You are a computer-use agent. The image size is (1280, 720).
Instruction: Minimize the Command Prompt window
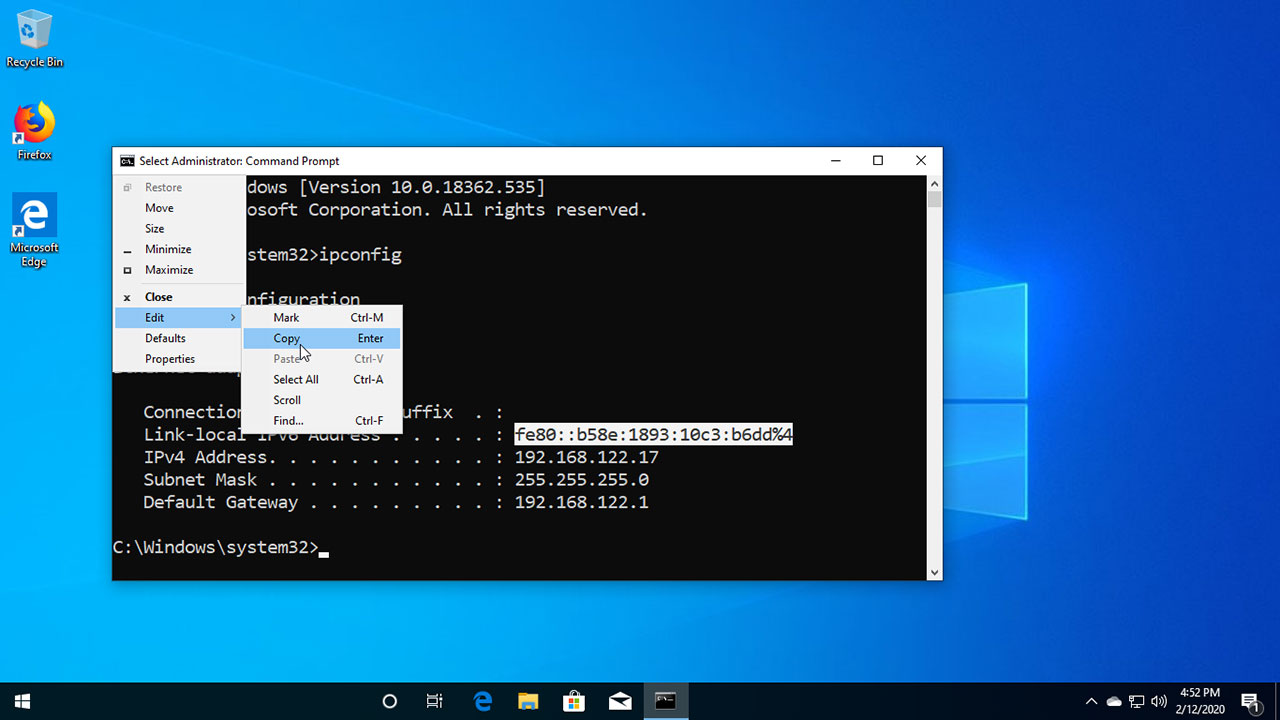pos(834,161)
